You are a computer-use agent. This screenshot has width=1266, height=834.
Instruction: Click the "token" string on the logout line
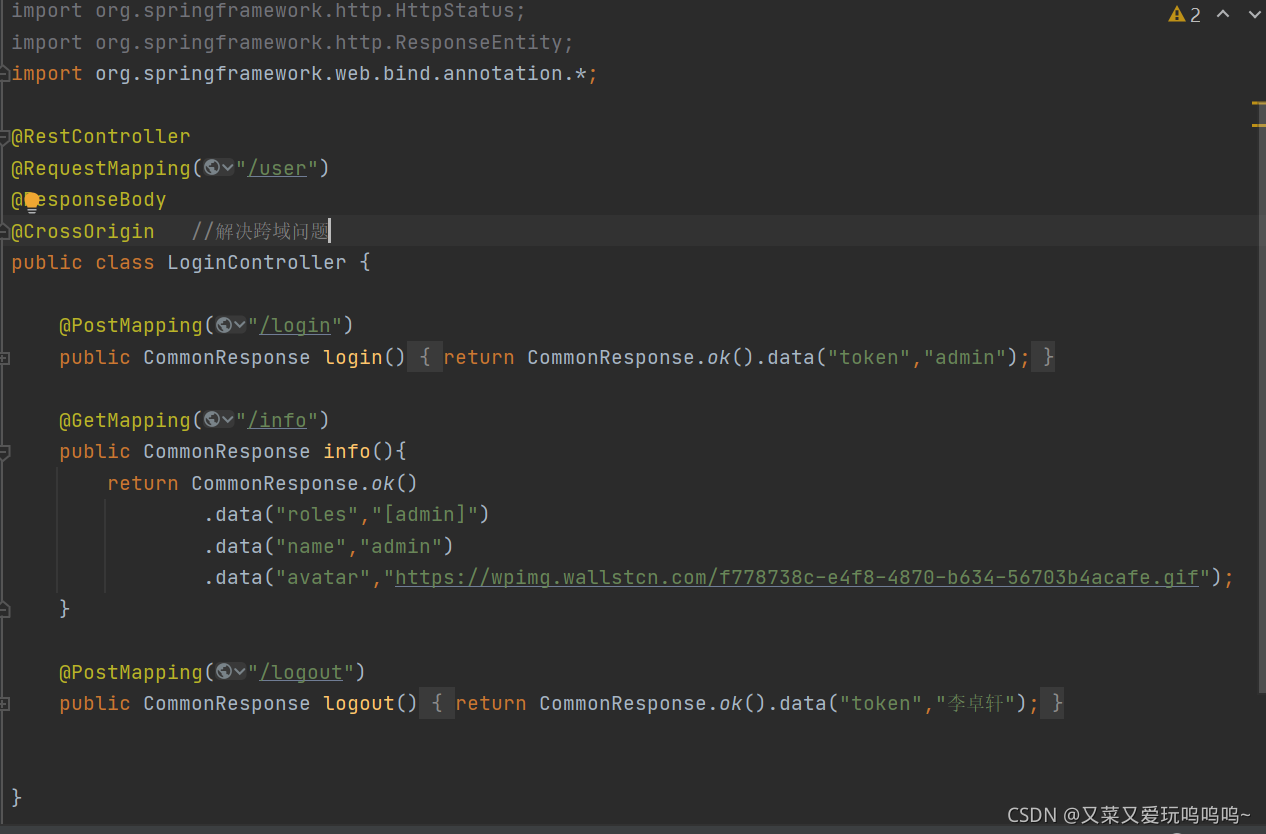(x=881, y=704)
